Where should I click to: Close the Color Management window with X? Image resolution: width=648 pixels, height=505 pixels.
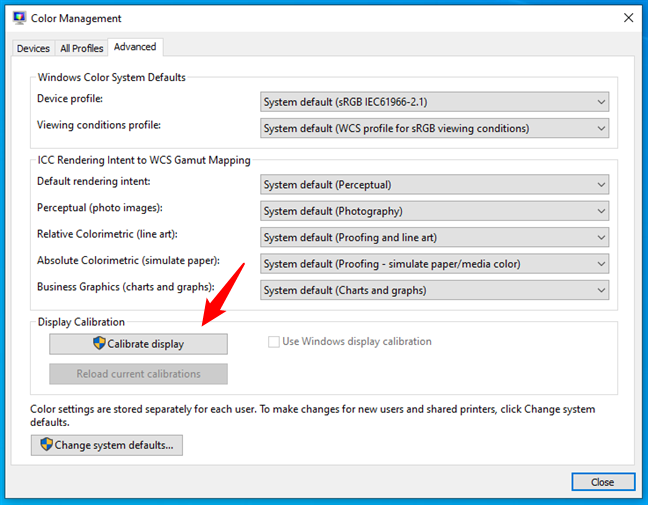coord(629,18)
